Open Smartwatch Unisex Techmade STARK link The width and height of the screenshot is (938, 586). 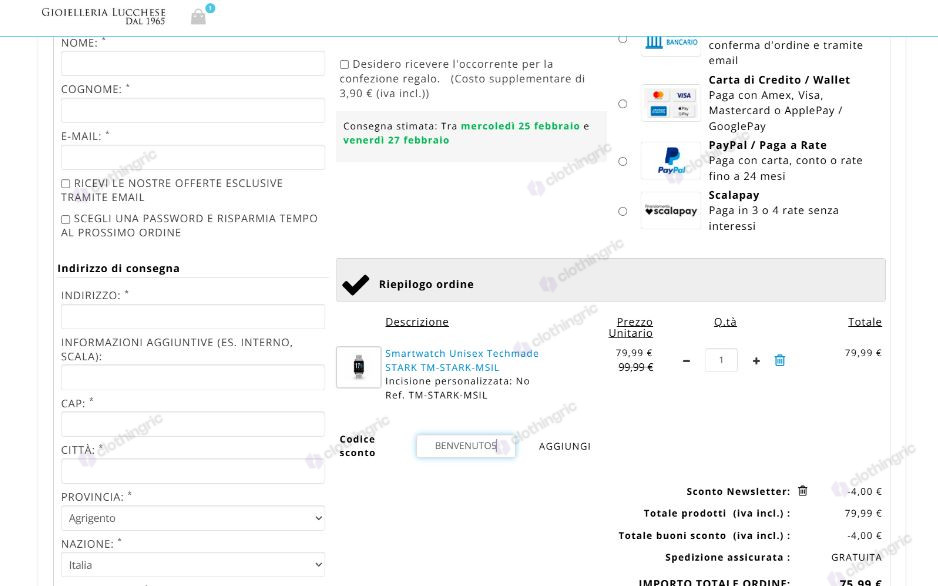point(462,361)
